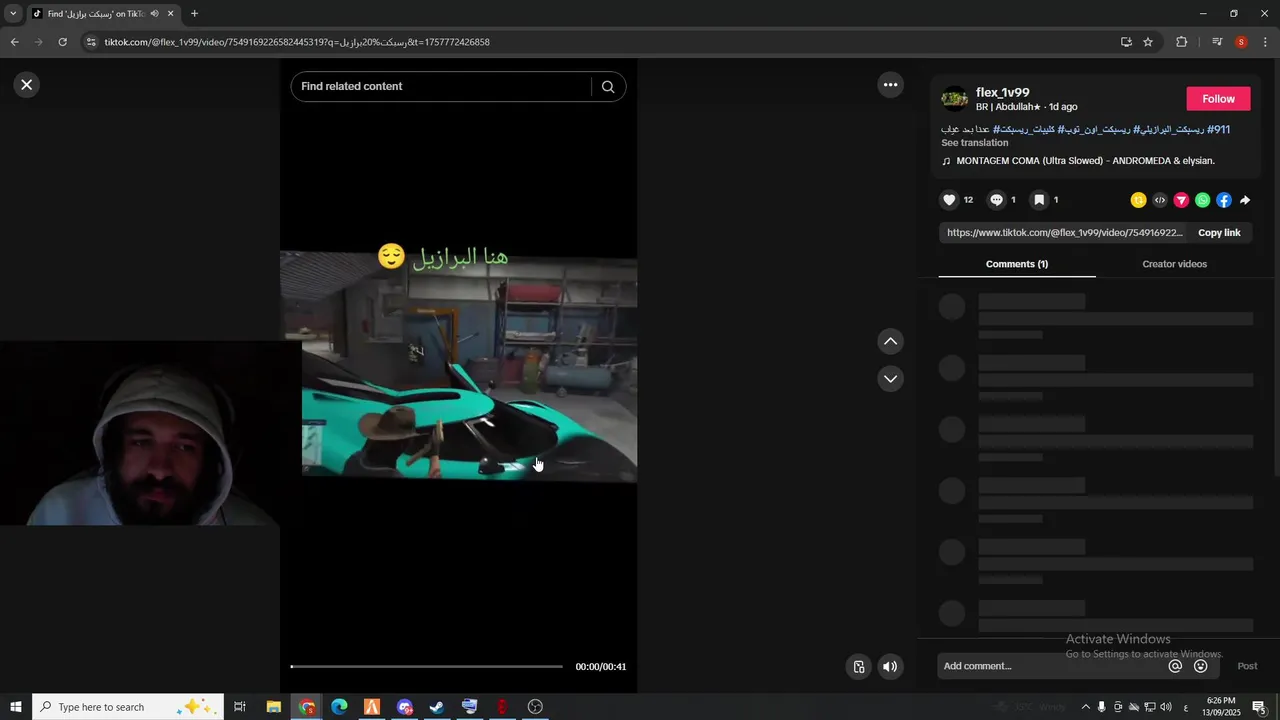Copy link of the video

pos(1219,233)
